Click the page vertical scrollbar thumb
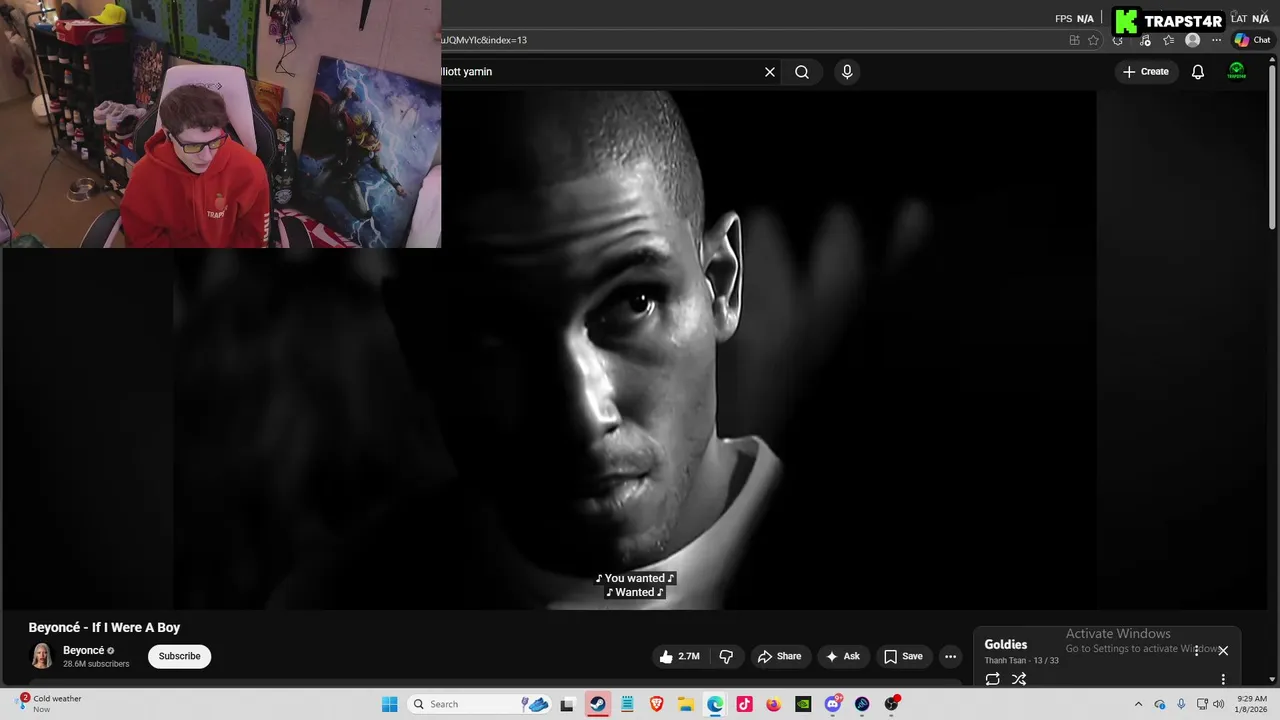The height and width of the screenshot is (720, 1280). click(1273, 145)
